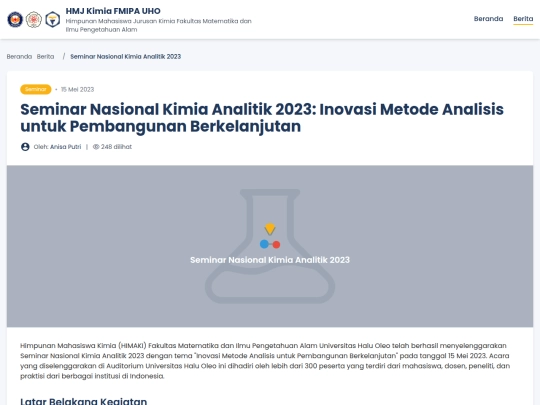540x405 pixels.
Task: Click the intro paragraph starting Himpunan Mahasiswa Kimia
Action: pos(265,361)
